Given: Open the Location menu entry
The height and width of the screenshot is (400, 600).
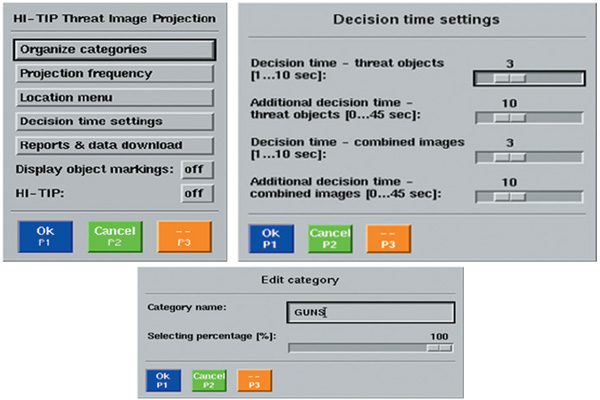Looking at the screenshot, I should tap(114, 98).
